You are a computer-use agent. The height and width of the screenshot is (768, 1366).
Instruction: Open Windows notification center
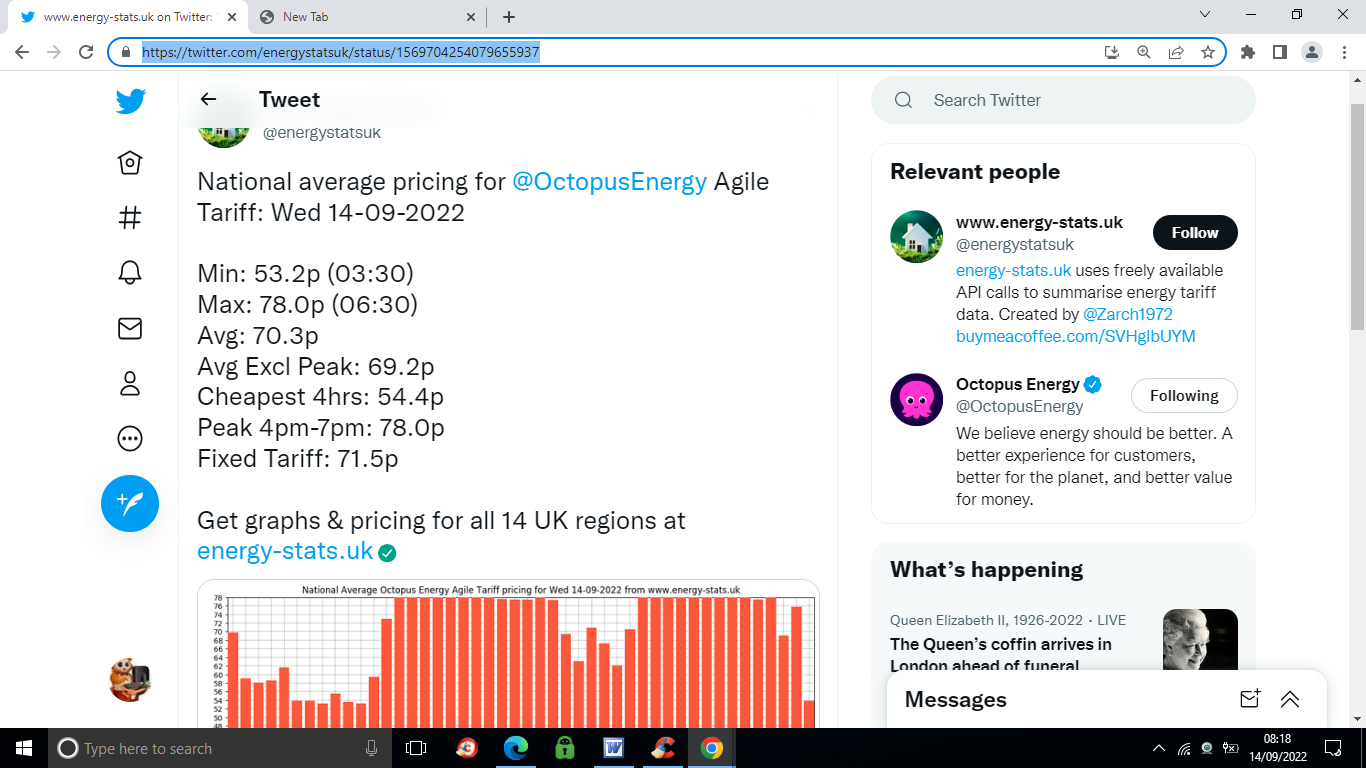(1333, 748)
